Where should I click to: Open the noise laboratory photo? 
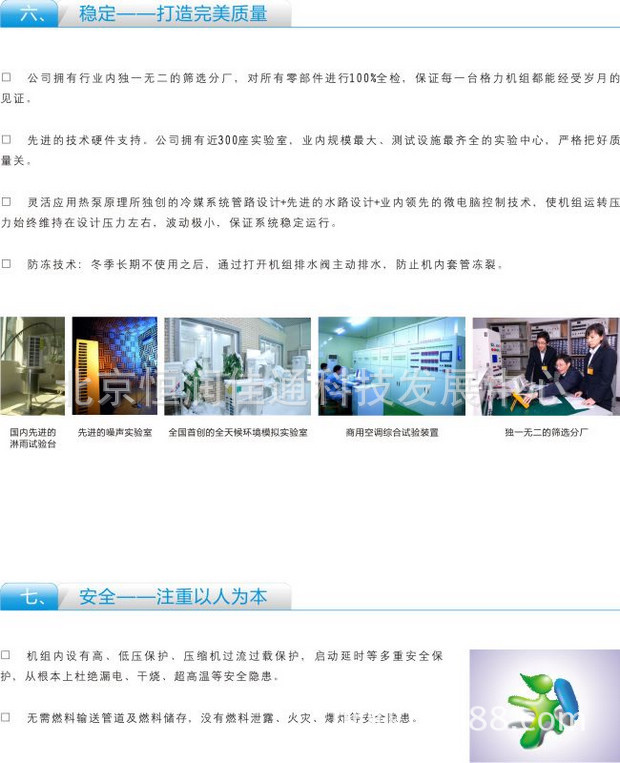pos(114,367)
